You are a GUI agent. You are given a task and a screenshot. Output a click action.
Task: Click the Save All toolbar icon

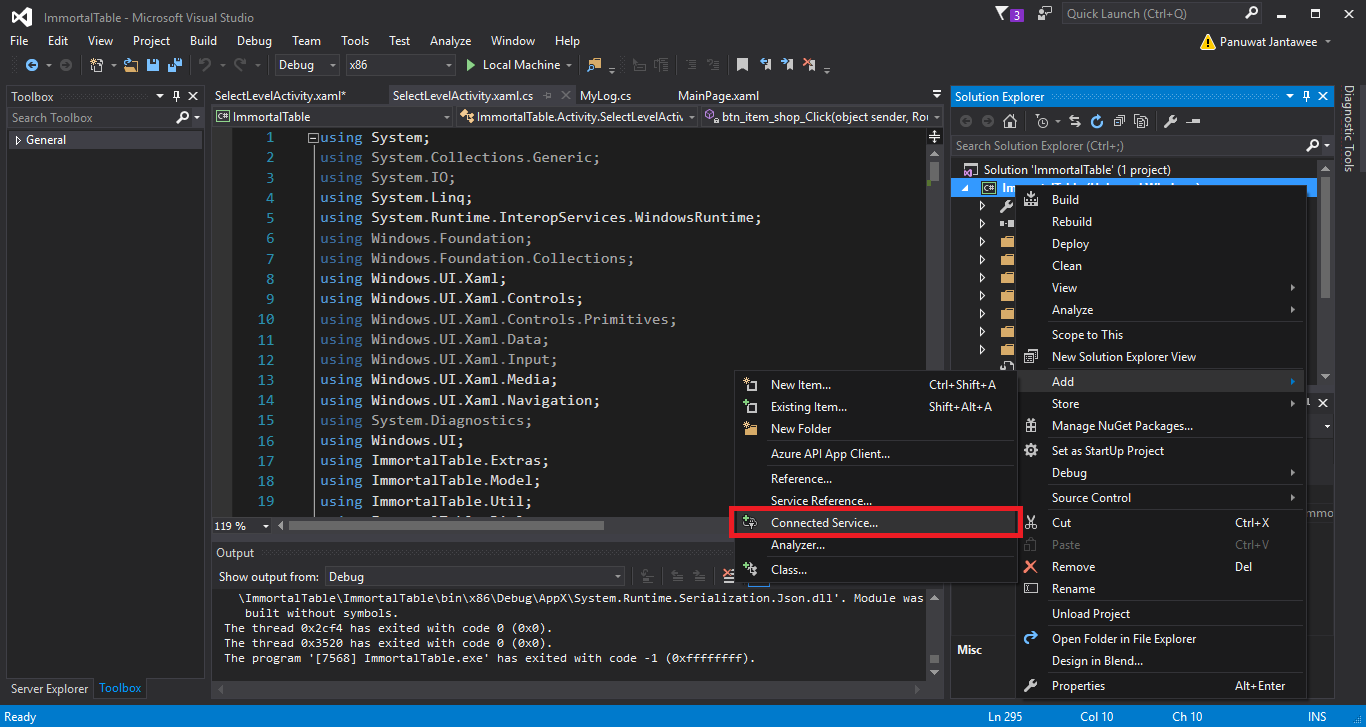pyautogui.click(x=174, y=65)
